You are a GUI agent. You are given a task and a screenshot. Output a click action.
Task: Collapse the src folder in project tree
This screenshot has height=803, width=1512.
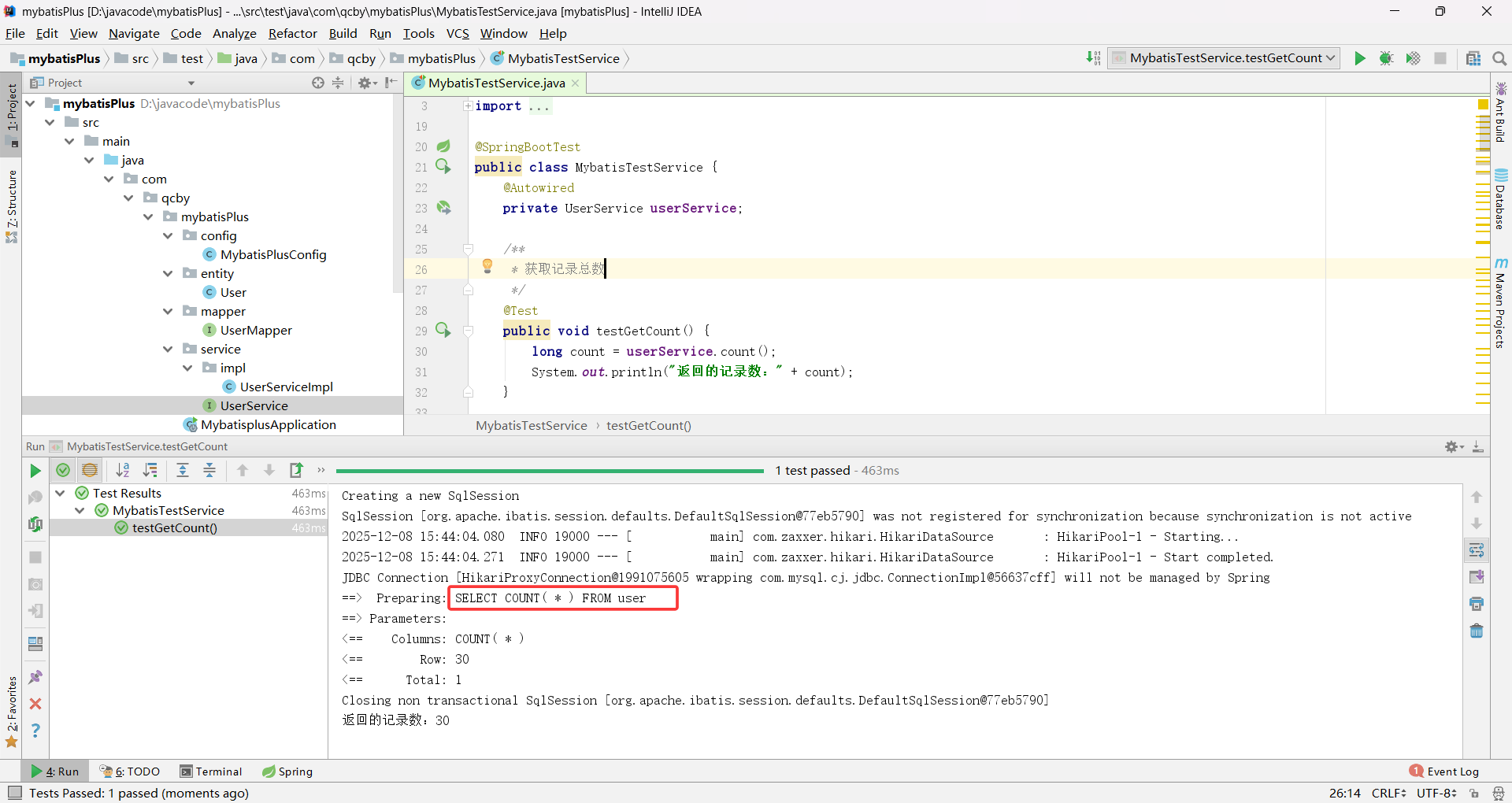pyautogui.click(x=50, y=122)
